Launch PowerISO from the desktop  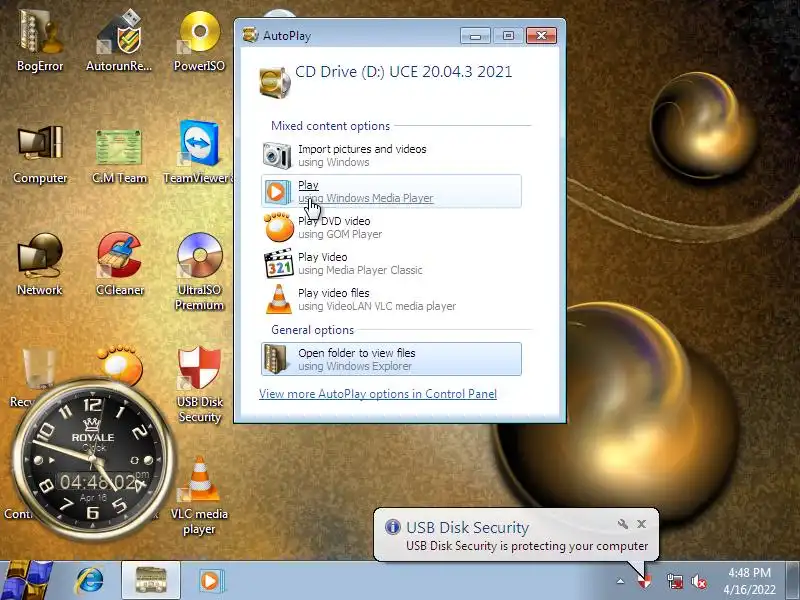(199, 42)
